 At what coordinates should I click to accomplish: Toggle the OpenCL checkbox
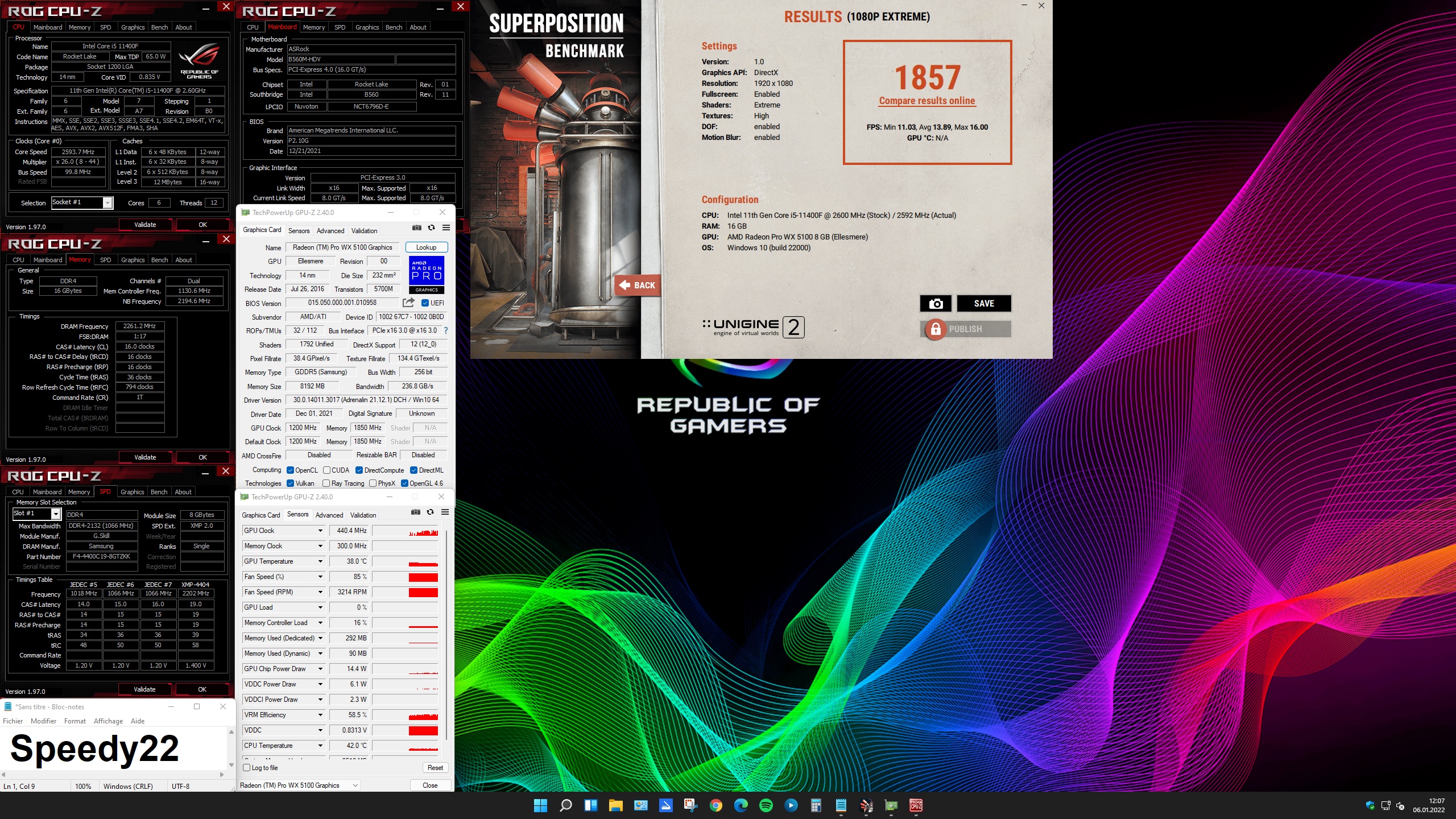pos(290,470)
